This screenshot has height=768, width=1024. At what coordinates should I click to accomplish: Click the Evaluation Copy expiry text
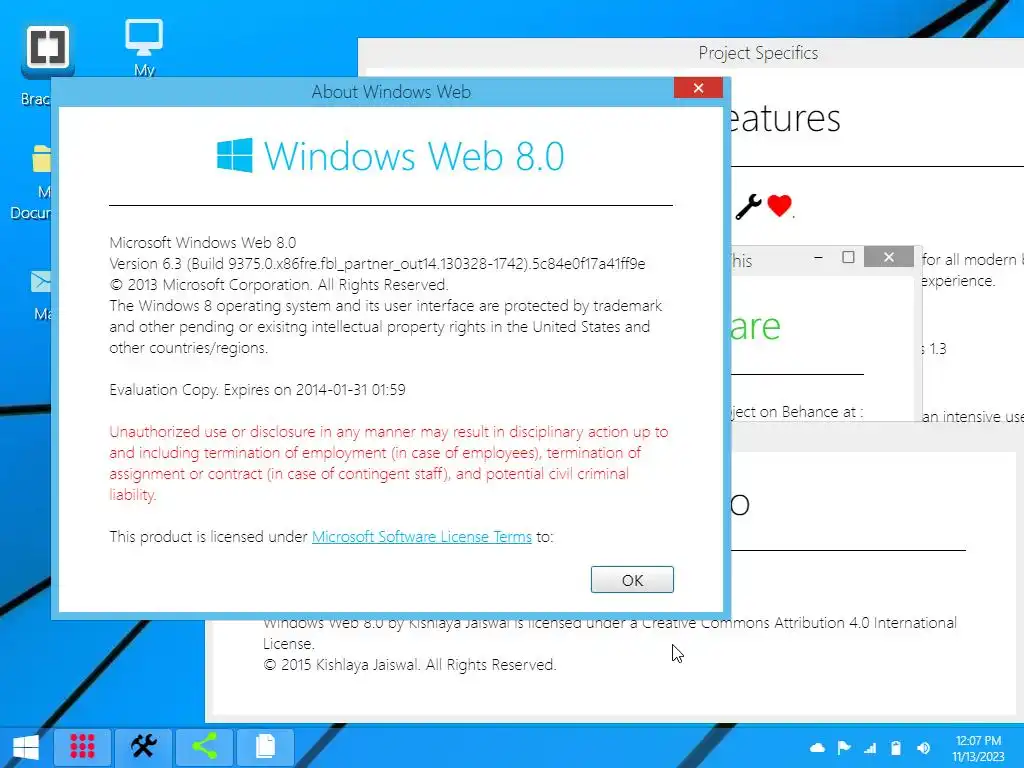(257, 390)
